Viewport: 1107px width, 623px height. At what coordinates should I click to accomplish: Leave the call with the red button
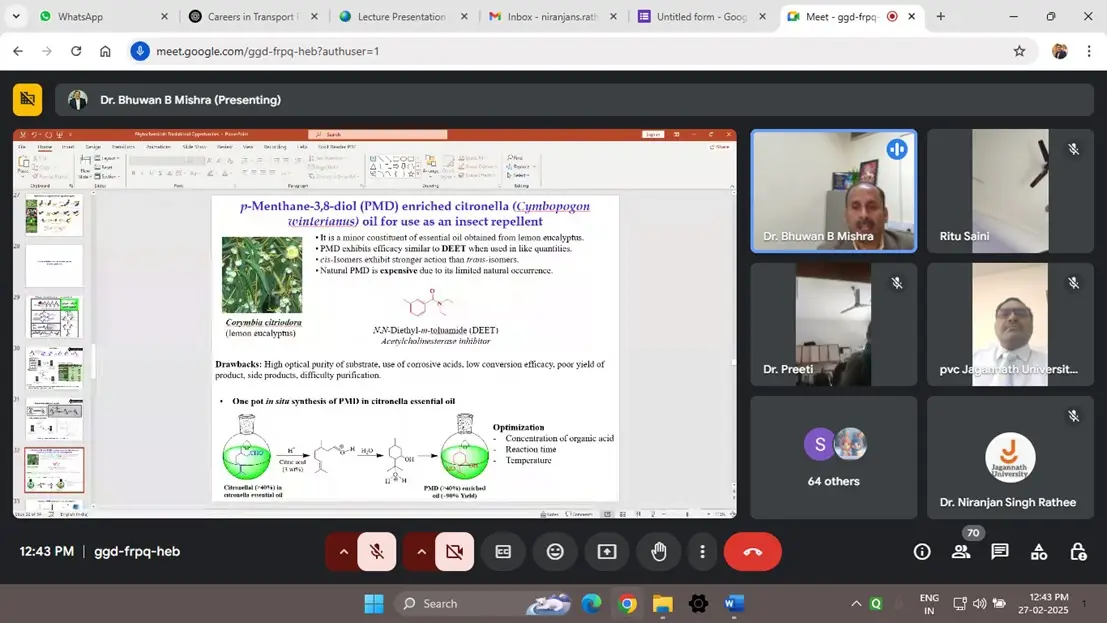pos(753,552)
